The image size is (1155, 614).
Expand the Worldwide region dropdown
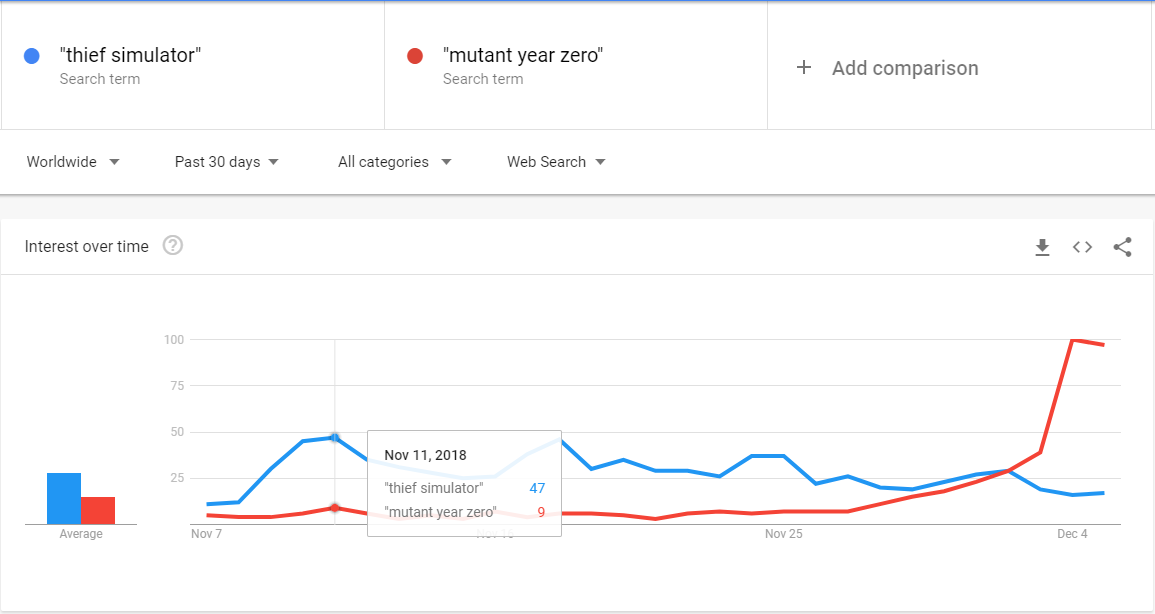[x=73, y=162]
